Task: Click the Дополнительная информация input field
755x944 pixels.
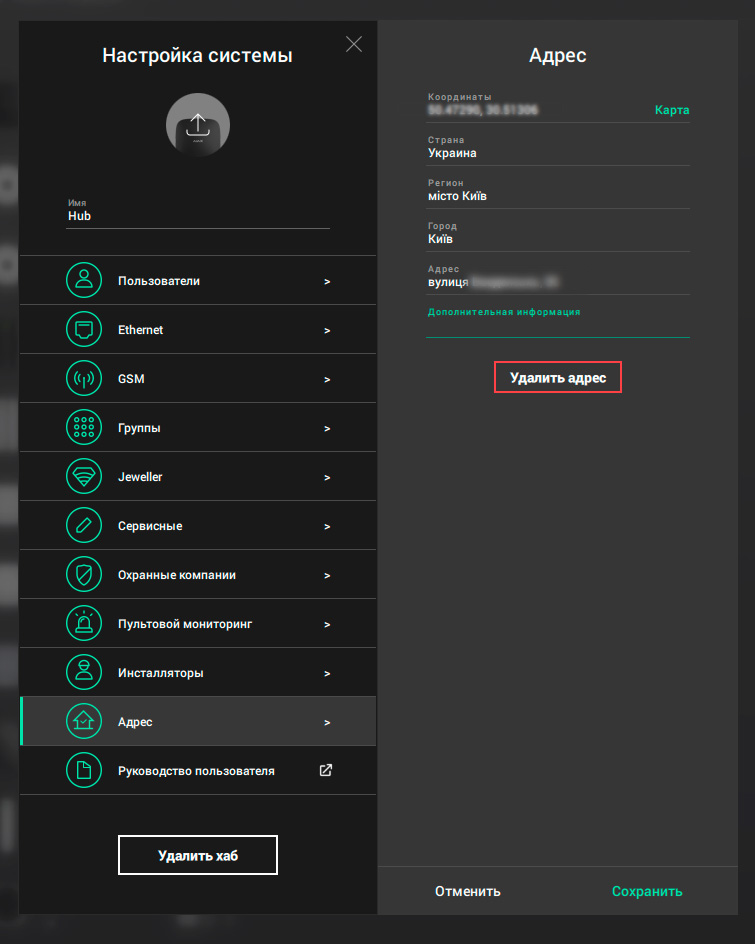Action: 557,327
